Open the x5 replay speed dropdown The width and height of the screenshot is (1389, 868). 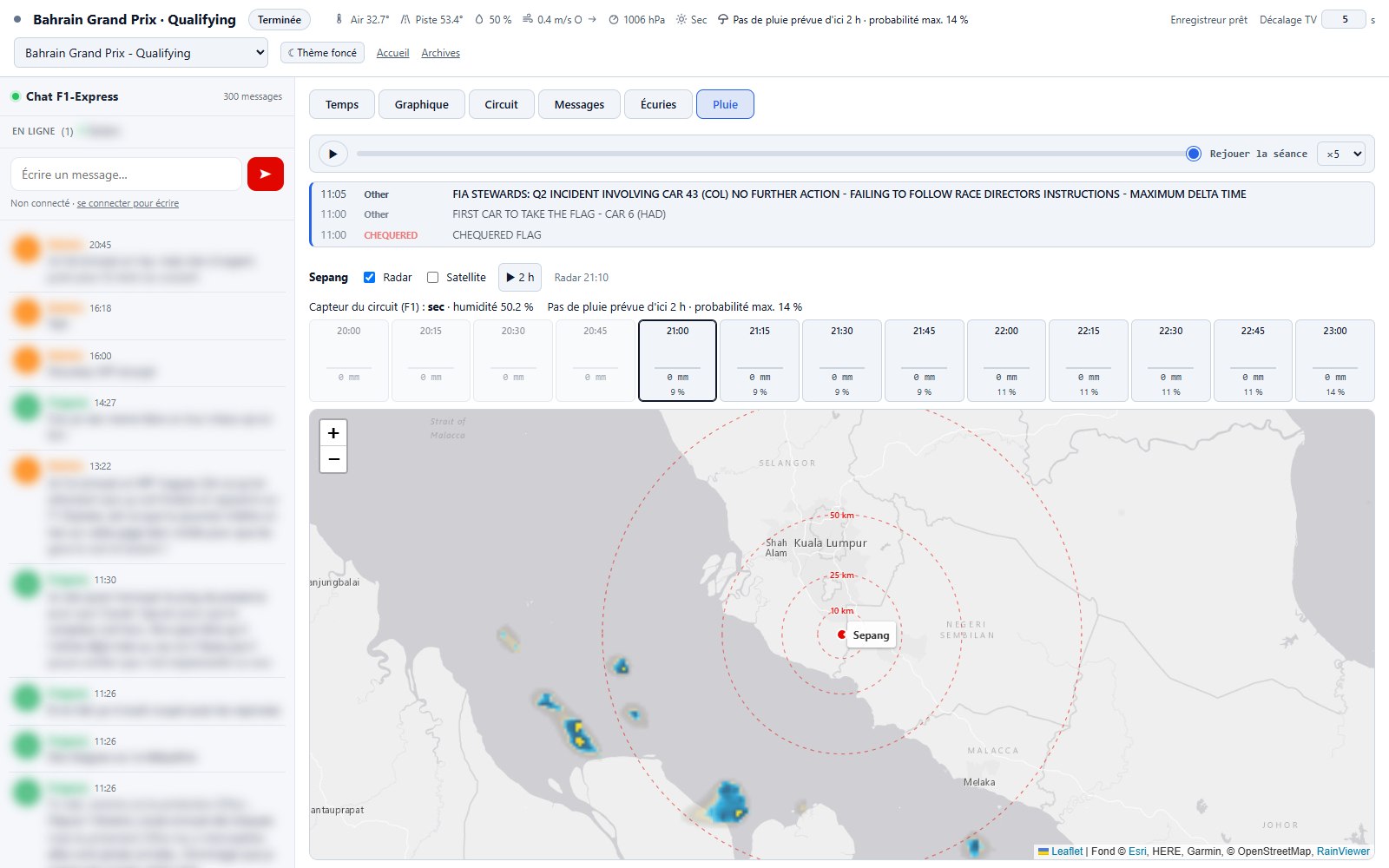coord(1341,154)
